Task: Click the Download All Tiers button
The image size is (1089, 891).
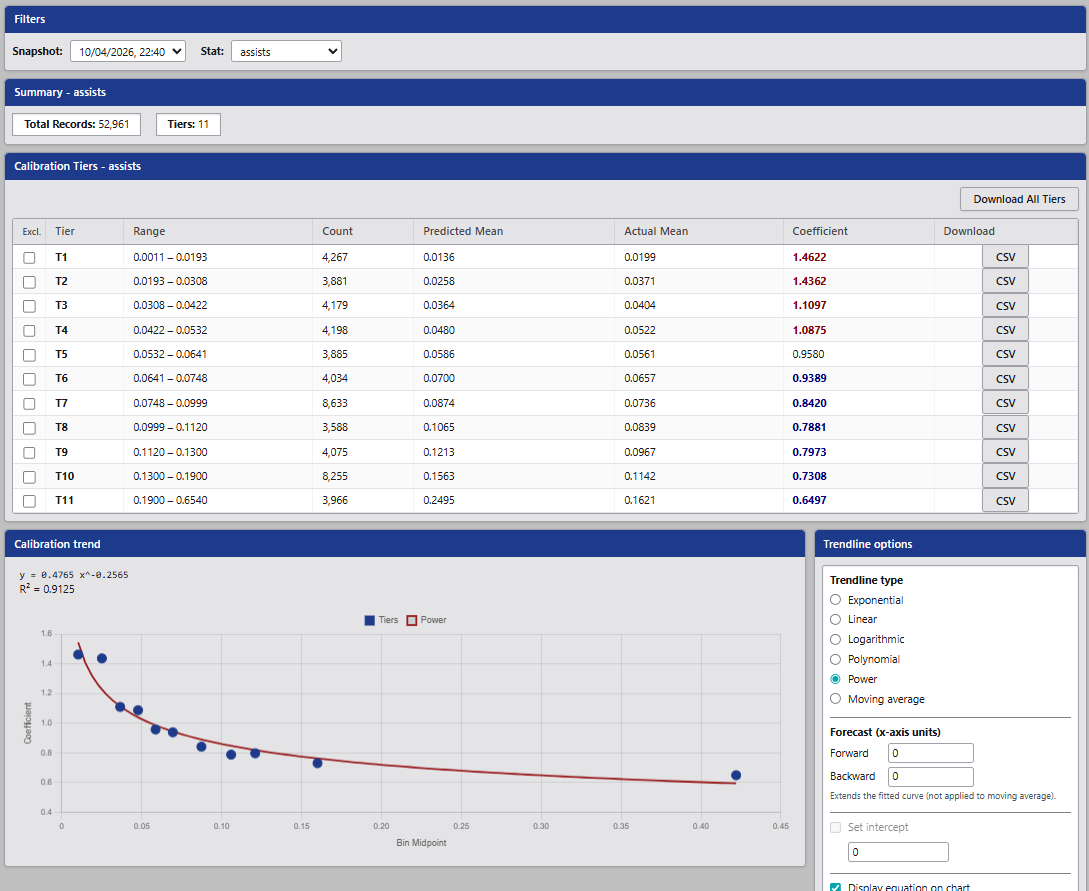Action: pos(1019,199)
